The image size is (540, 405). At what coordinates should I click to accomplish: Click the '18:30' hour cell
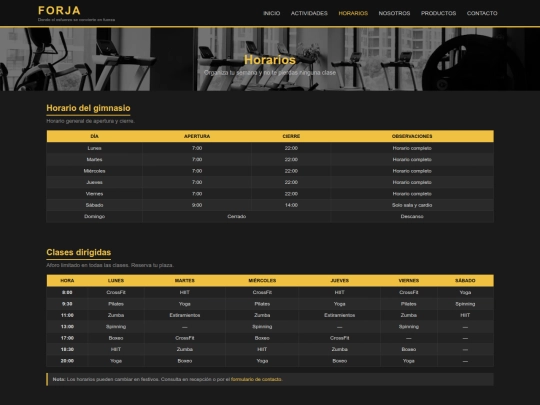click(x=67, y=349)
